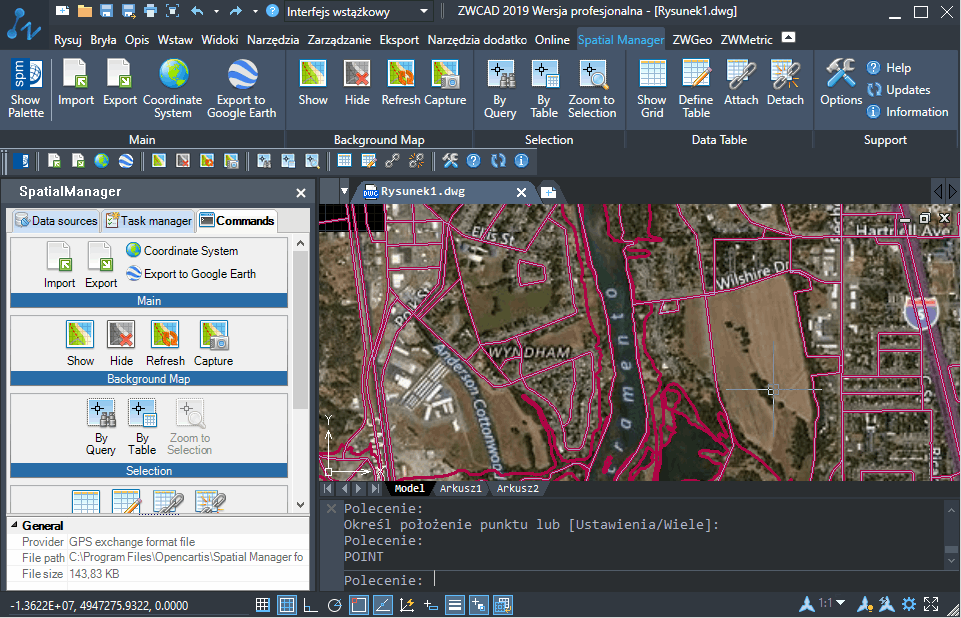The width and height of the screenshot is (961, 618).
Task: Close the Rysunek1.dwg drawing tab
Action: click(x=521, y=193)
